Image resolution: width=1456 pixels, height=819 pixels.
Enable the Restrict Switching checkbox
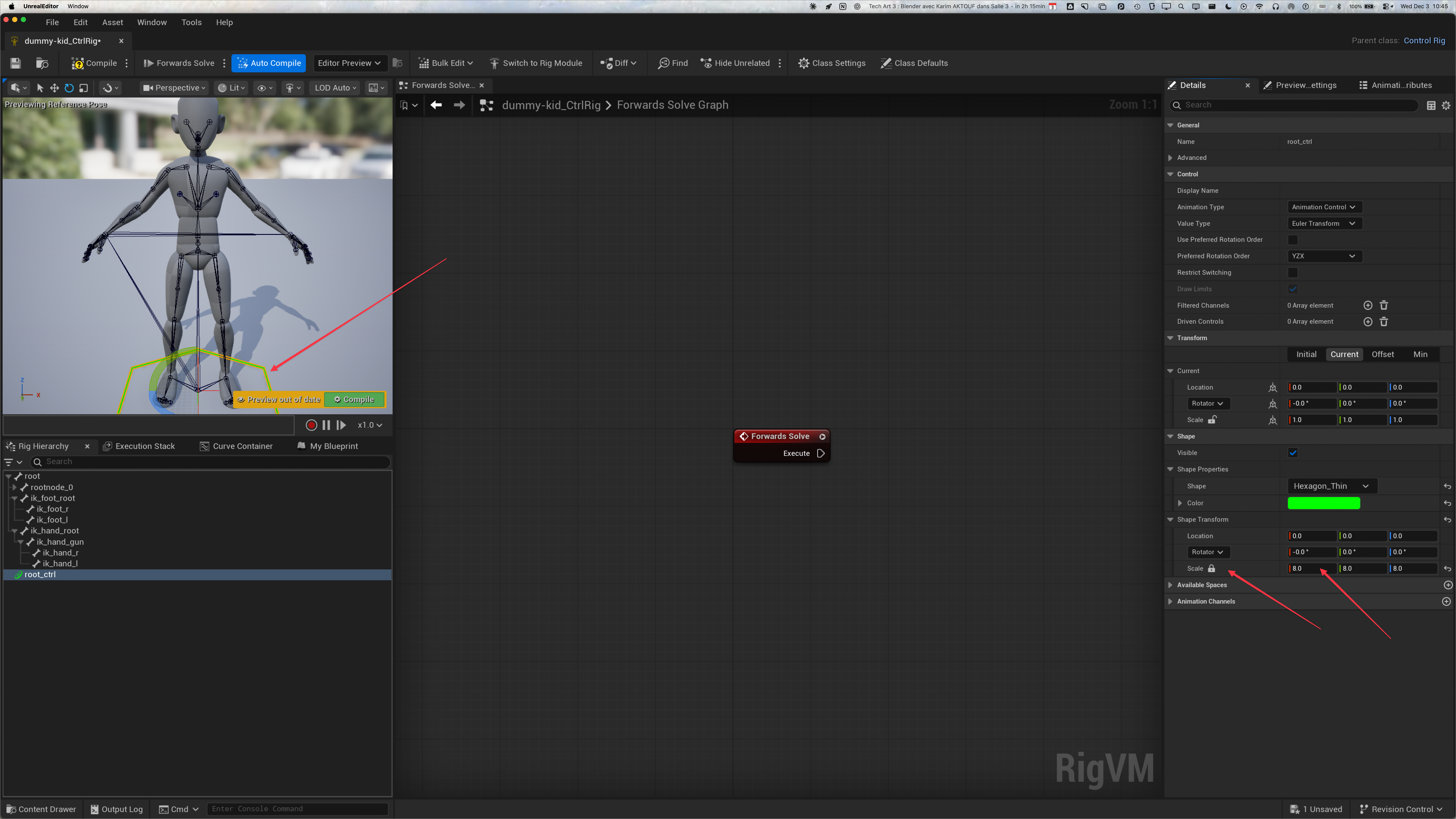pyautogui.click(x=1293, y=272)
